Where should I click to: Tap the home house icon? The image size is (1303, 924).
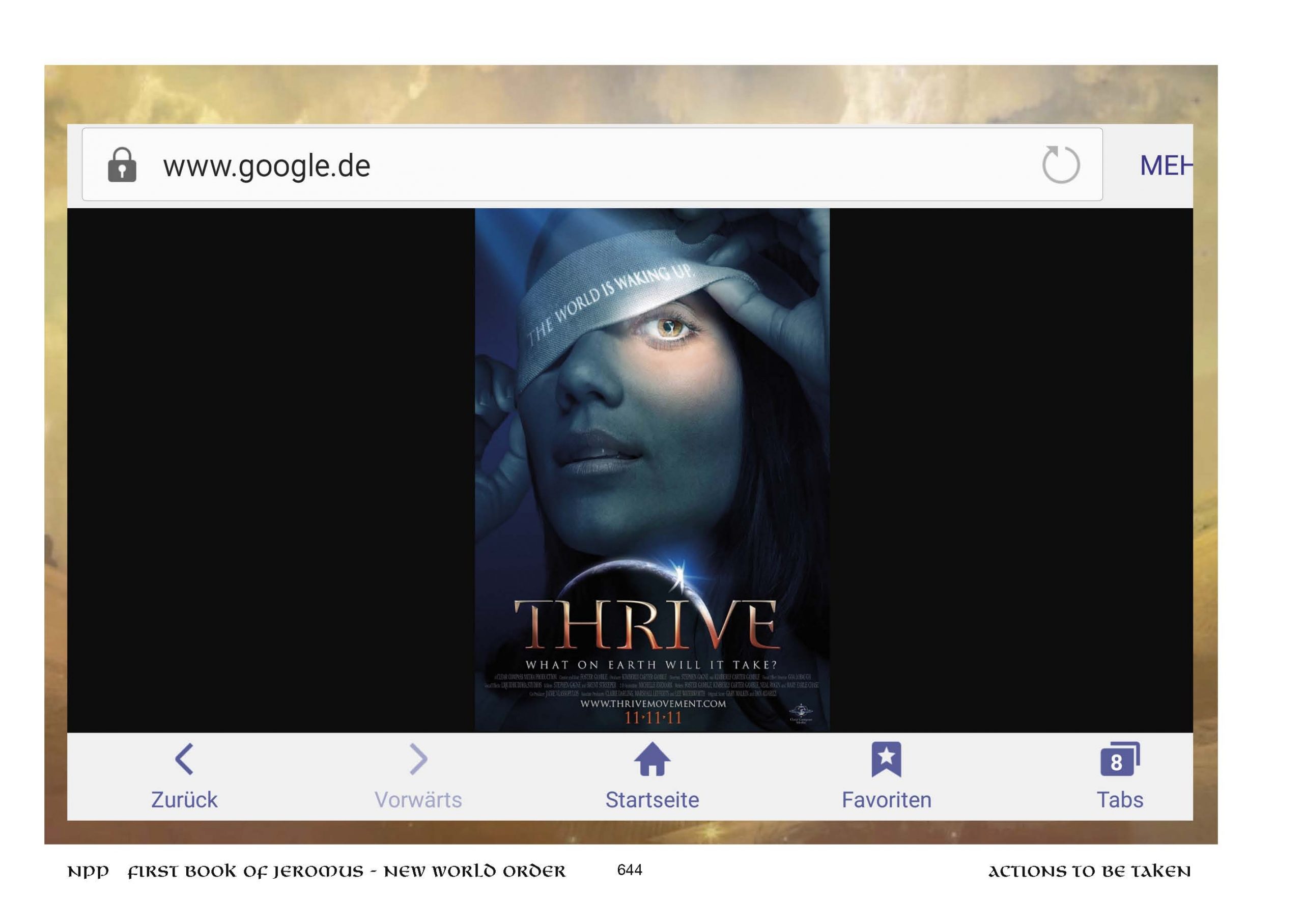click(652, 759)
